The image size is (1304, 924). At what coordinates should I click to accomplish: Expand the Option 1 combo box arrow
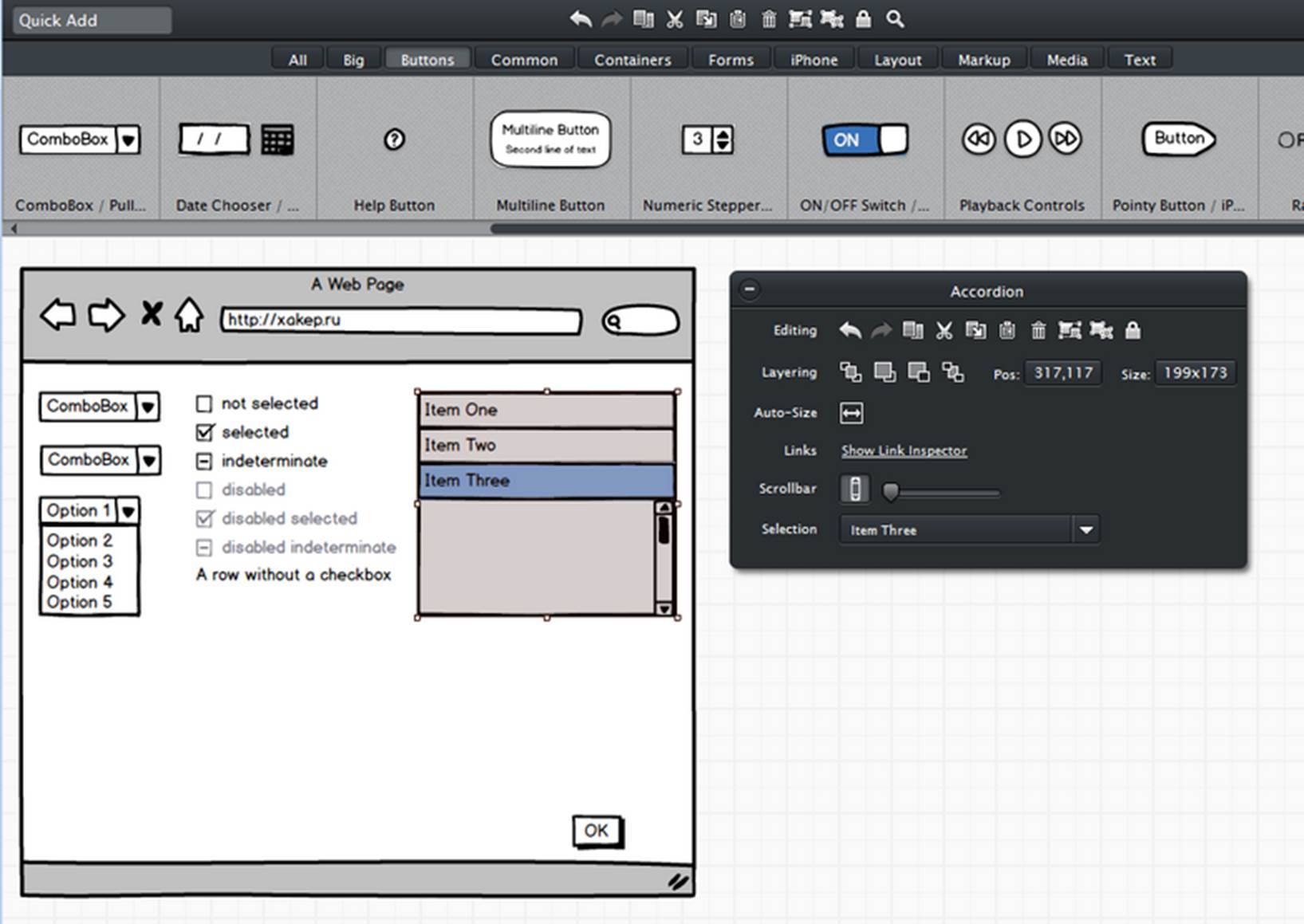coord(128,510)
